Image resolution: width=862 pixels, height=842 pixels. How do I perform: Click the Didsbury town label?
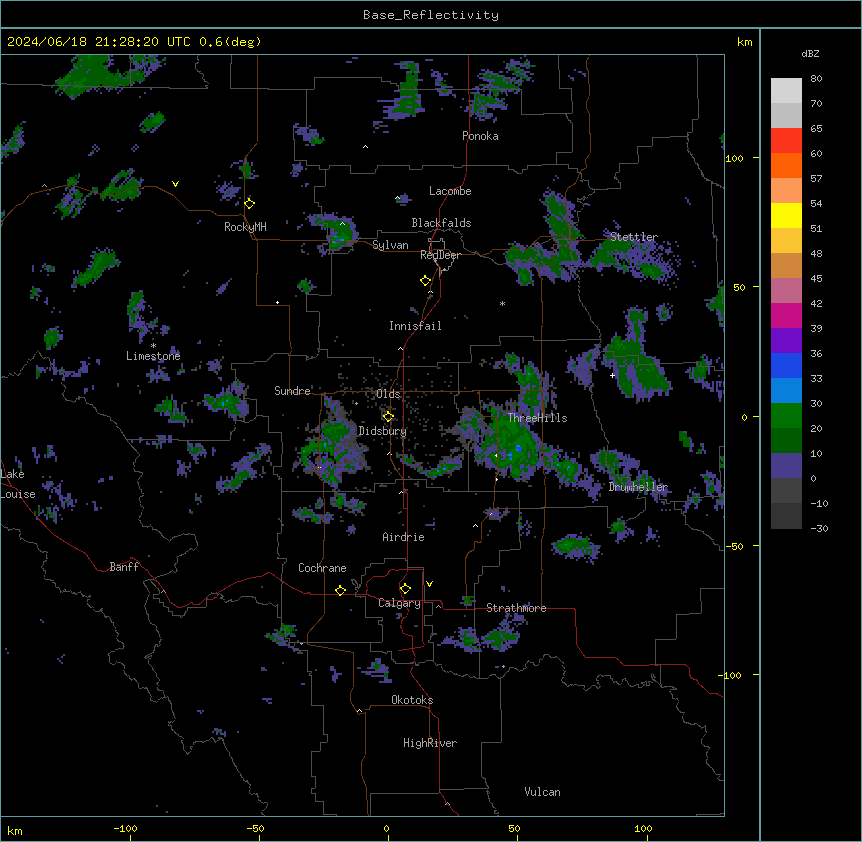383,431
